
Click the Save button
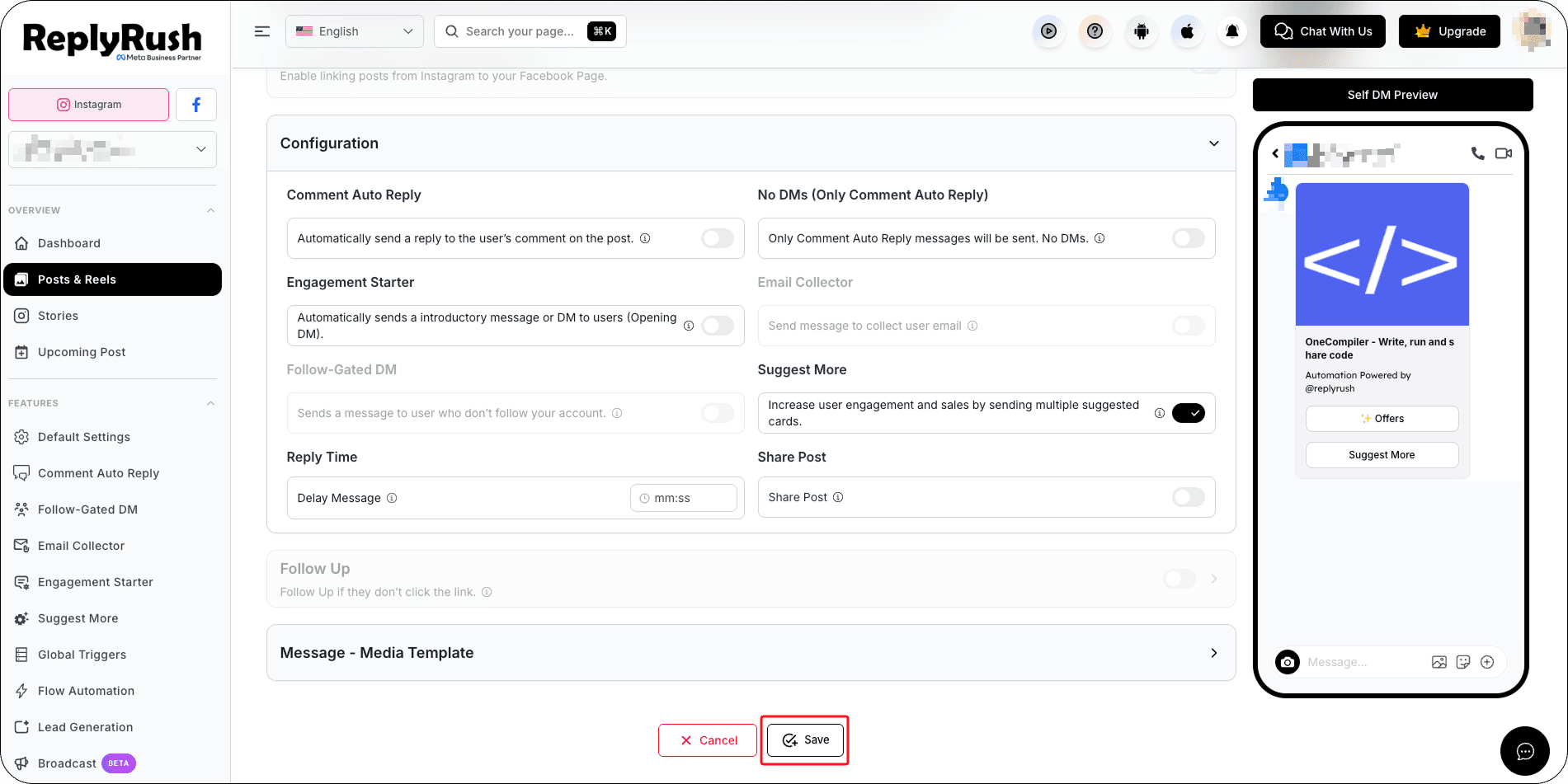(x=805, y=740)
